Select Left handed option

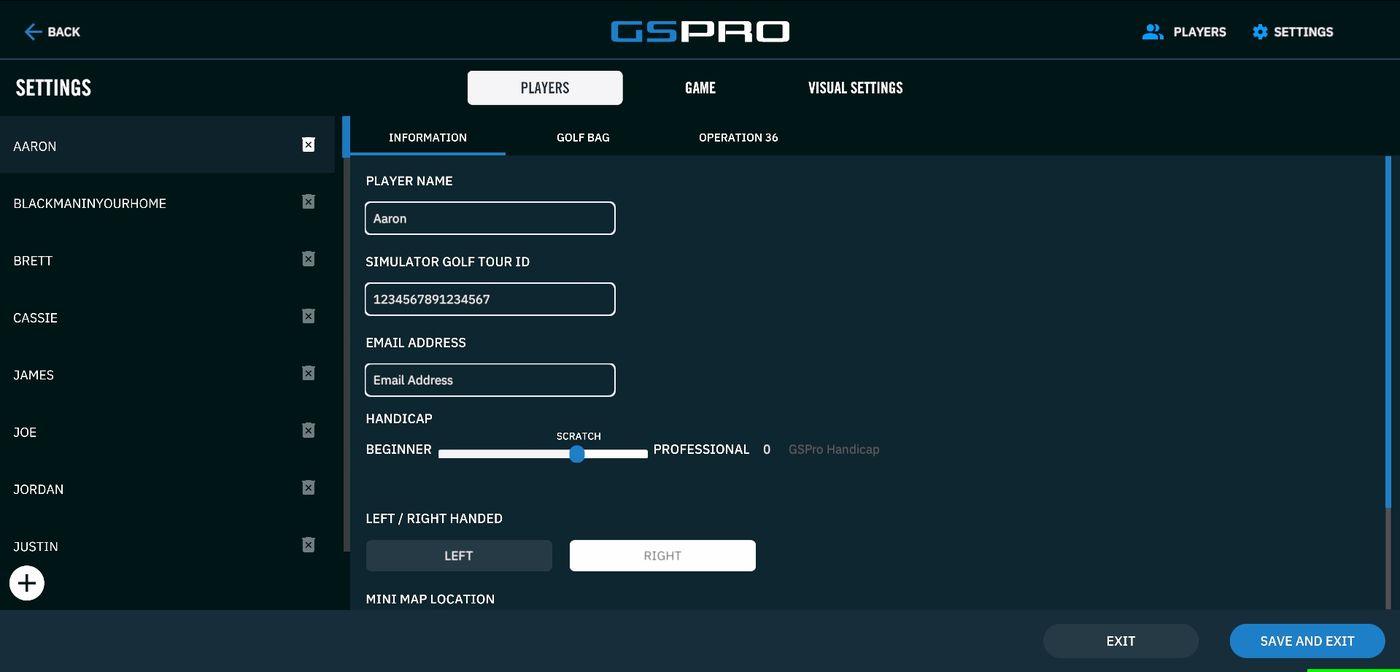pyautogui.click(x=459, y=556)
